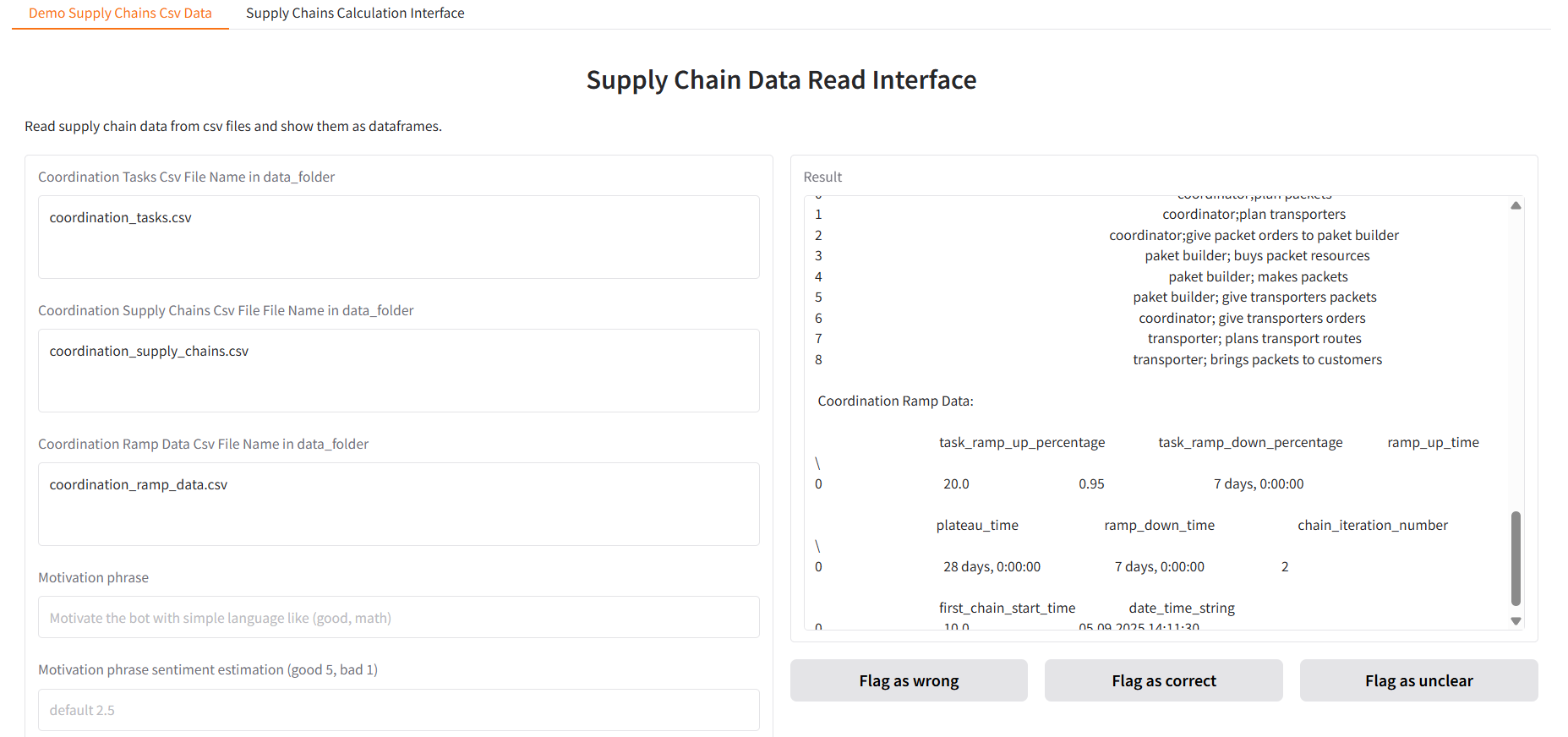Click the Flag as correct button
This screenshot has height=737, width=1568.
[x=1164, y=680]
